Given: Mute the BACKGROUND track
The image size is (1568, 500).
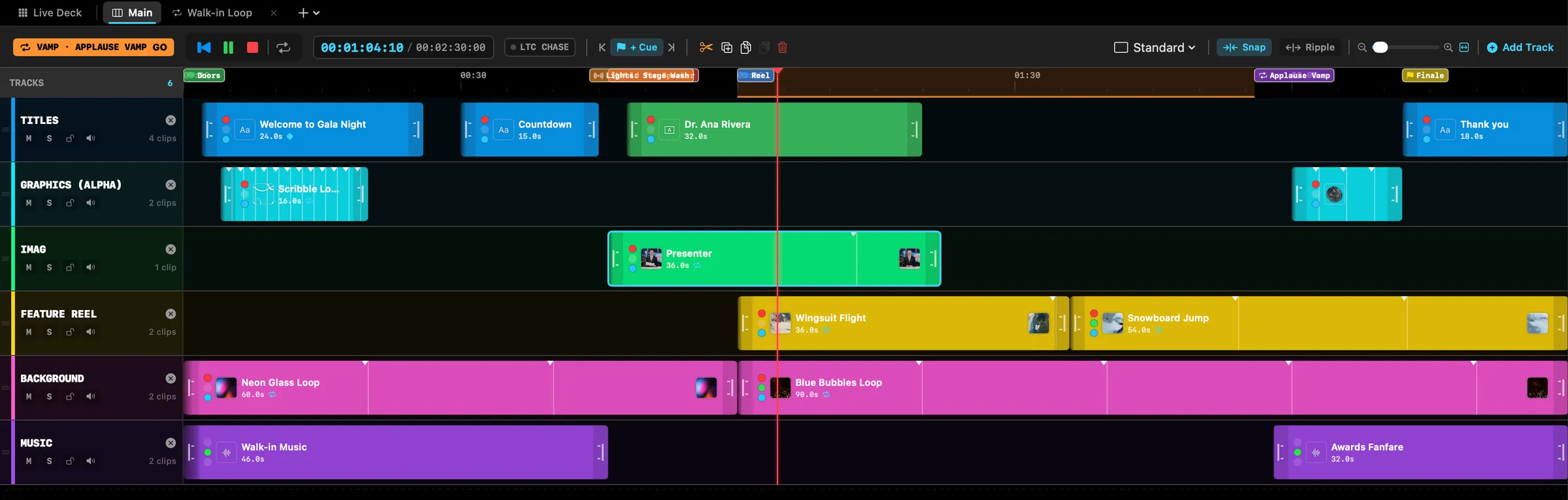Looking at the screenshot, I should (x=29, y=397).
